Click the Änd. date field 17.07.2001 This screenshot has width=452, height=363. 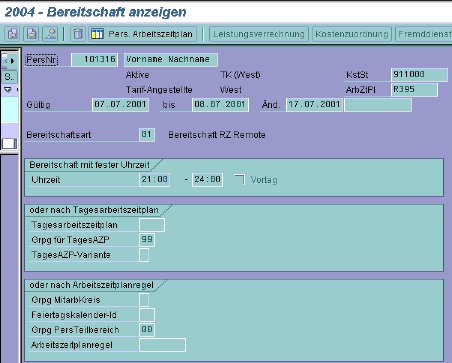tap(314, 104)
